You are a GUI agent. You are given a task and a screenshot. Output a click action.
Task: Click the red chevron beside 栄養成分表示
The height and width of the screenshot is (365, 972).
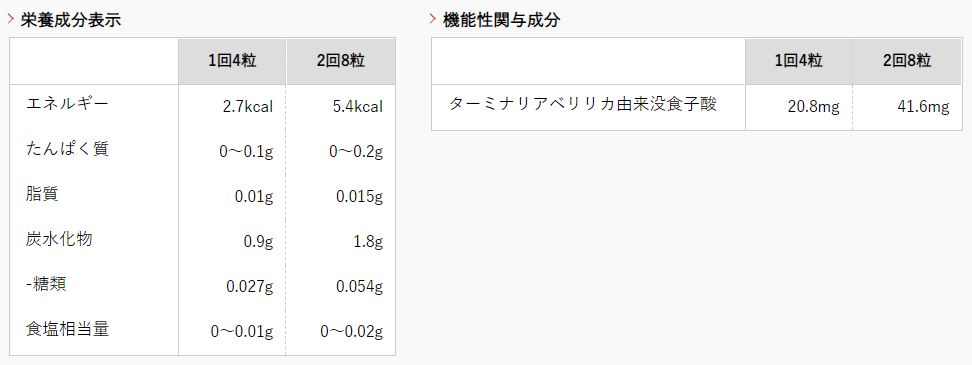click(x=11, y=19)
